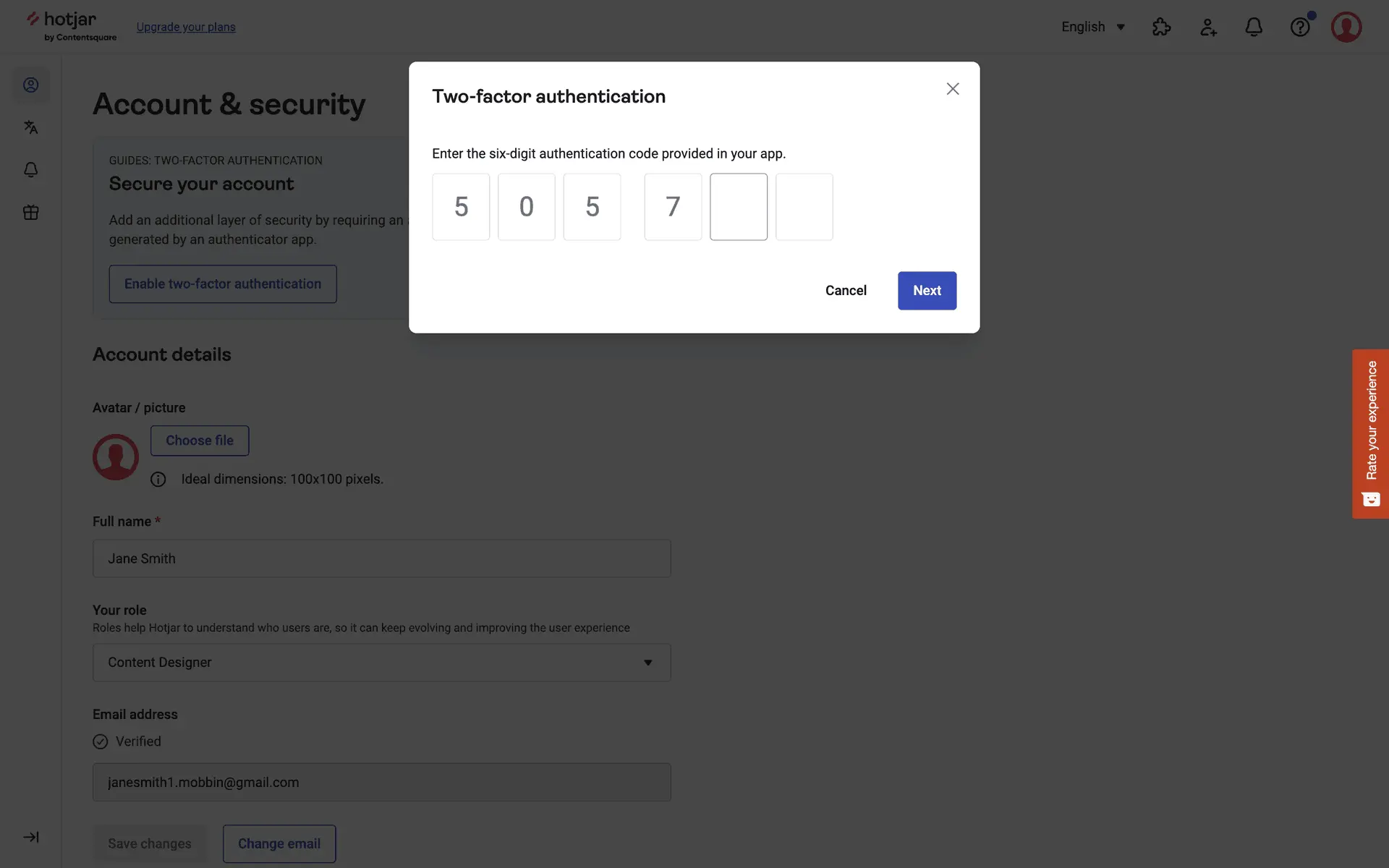Cancel the two-factor authentication dialog
The width and height of the screenshot is (1389, 868).
pyautogui.click(x=846, y=291)
